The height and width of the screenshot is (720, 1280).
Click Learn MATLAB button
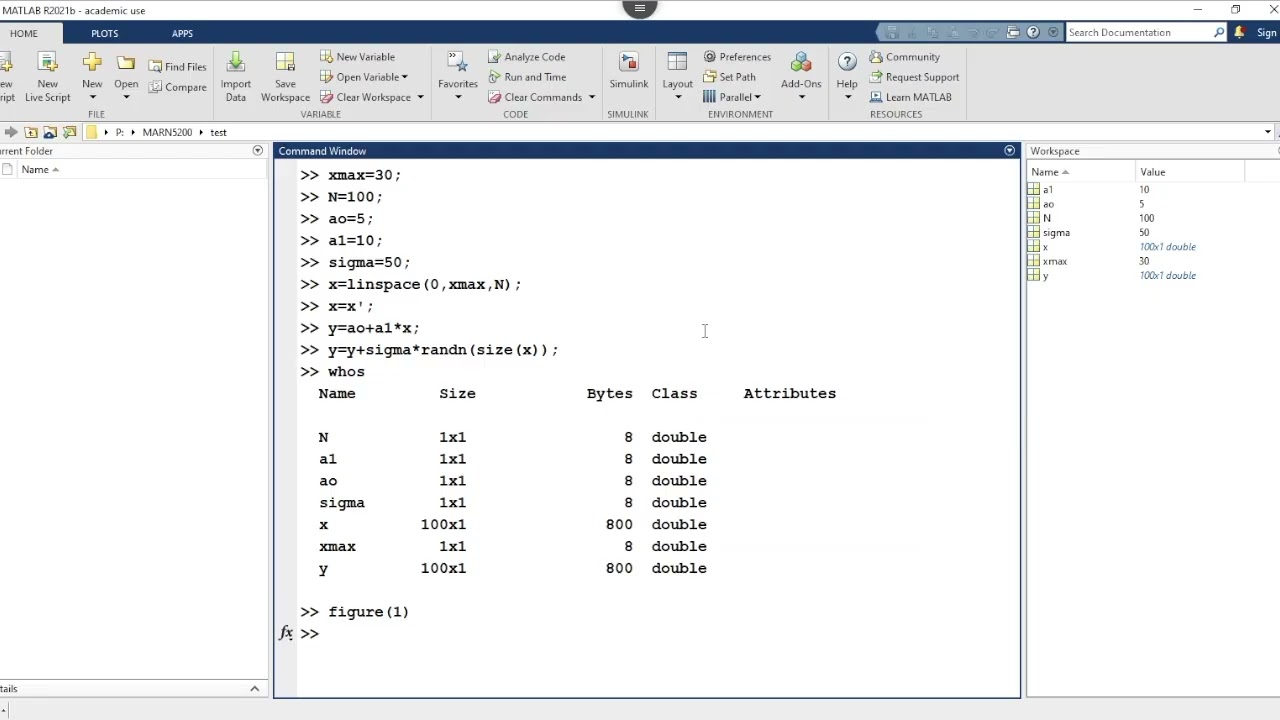pos(911,97)
